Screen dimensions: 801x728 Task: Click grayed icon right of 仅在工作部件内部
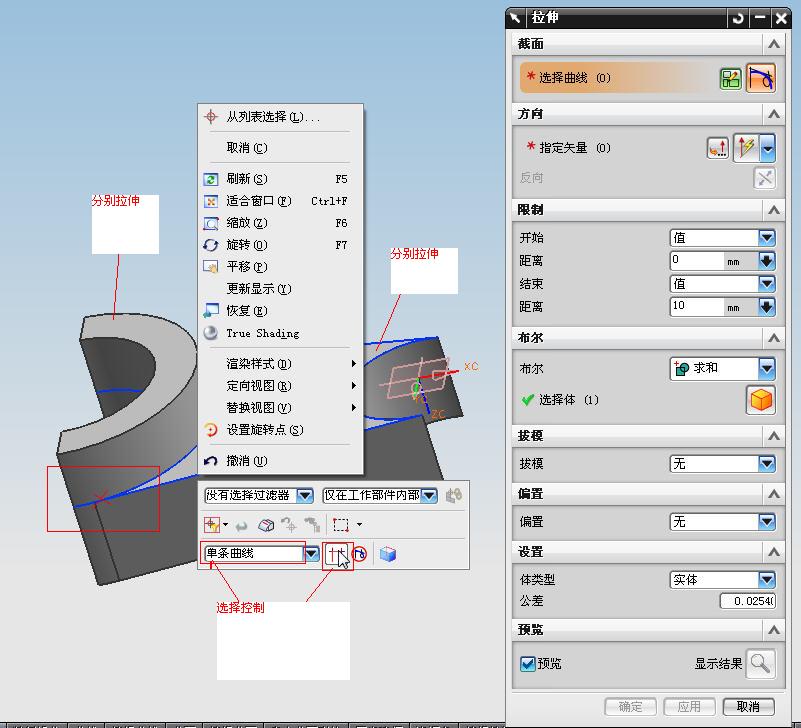coord(454,496)
